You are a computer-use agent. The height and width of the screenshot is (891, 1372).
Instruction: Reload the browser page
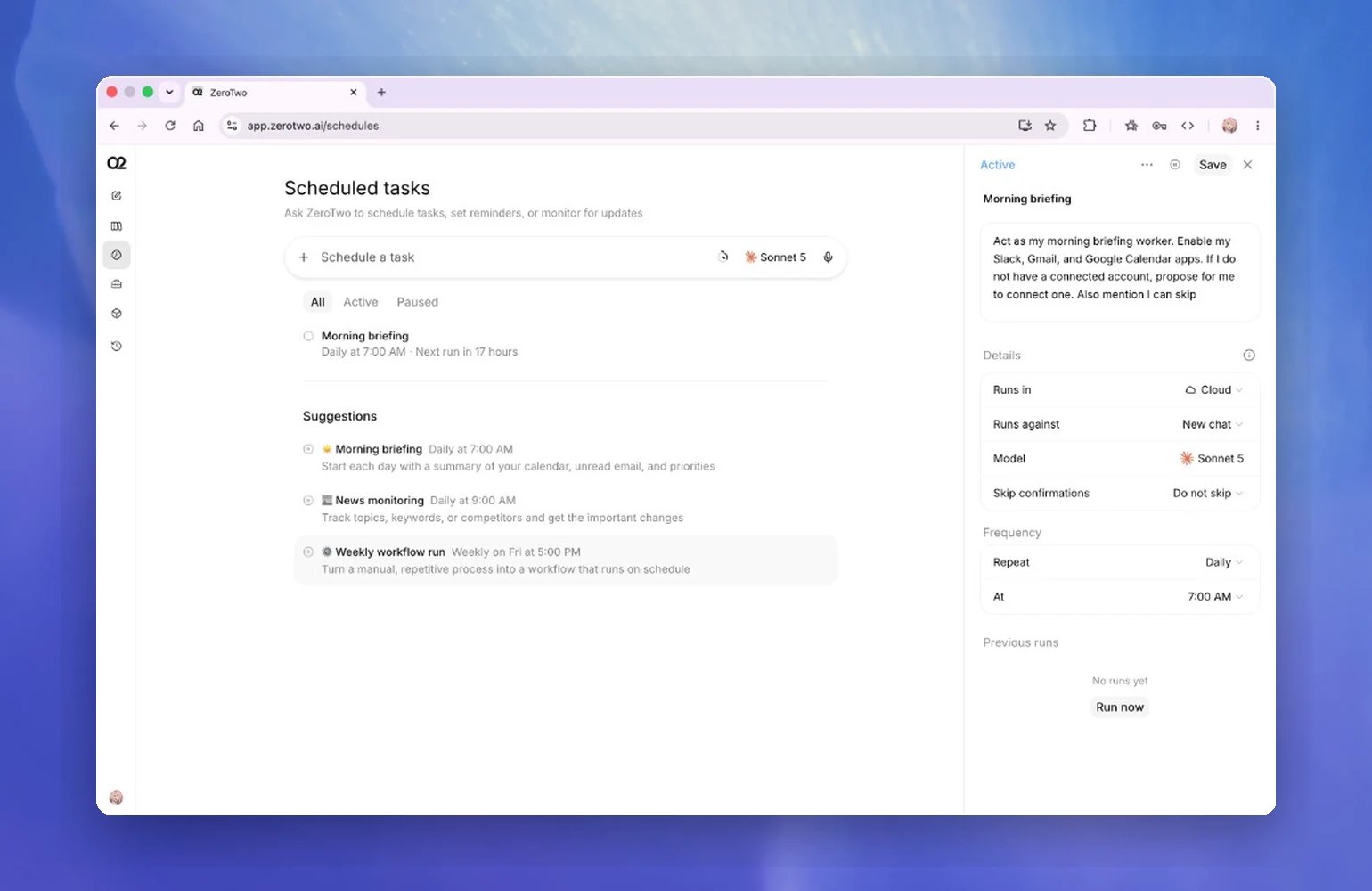170,126
